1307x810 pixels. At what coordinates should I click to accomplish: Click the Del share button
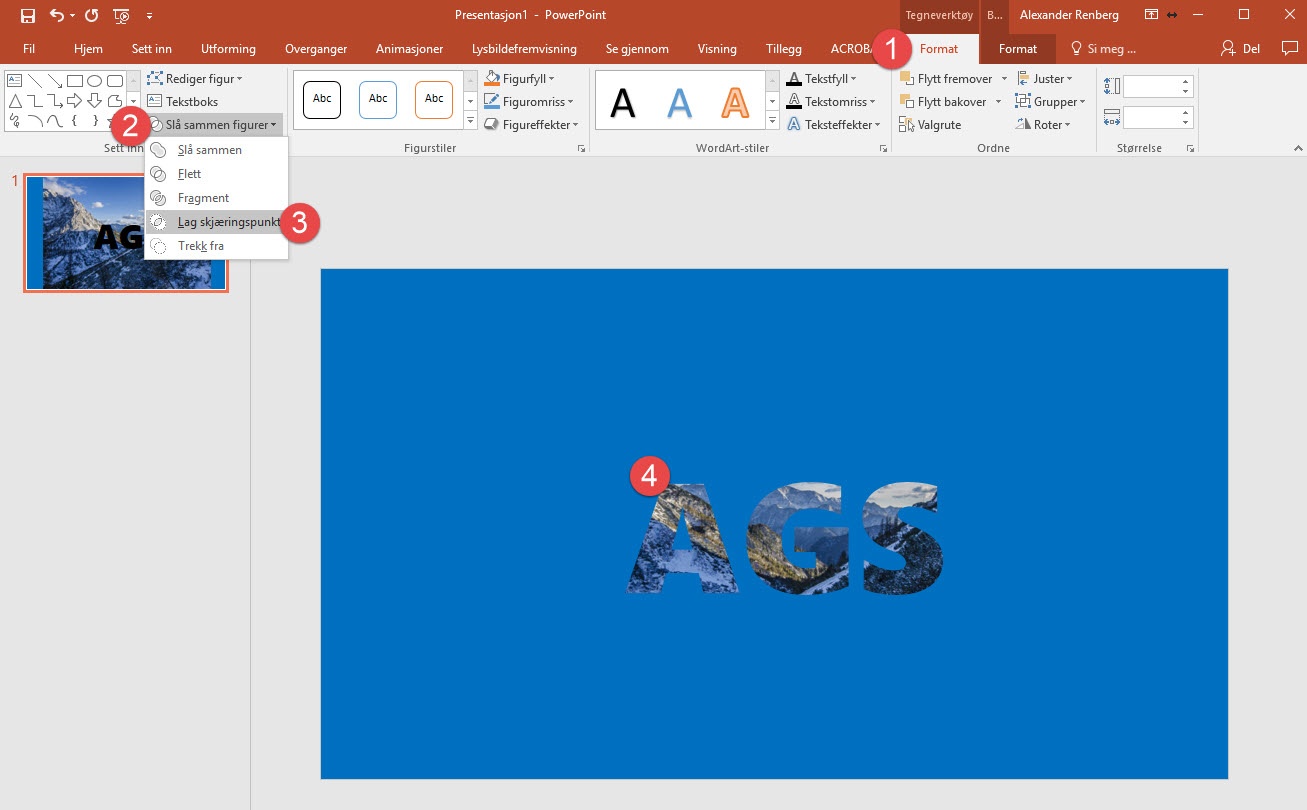coord(1241,48)
